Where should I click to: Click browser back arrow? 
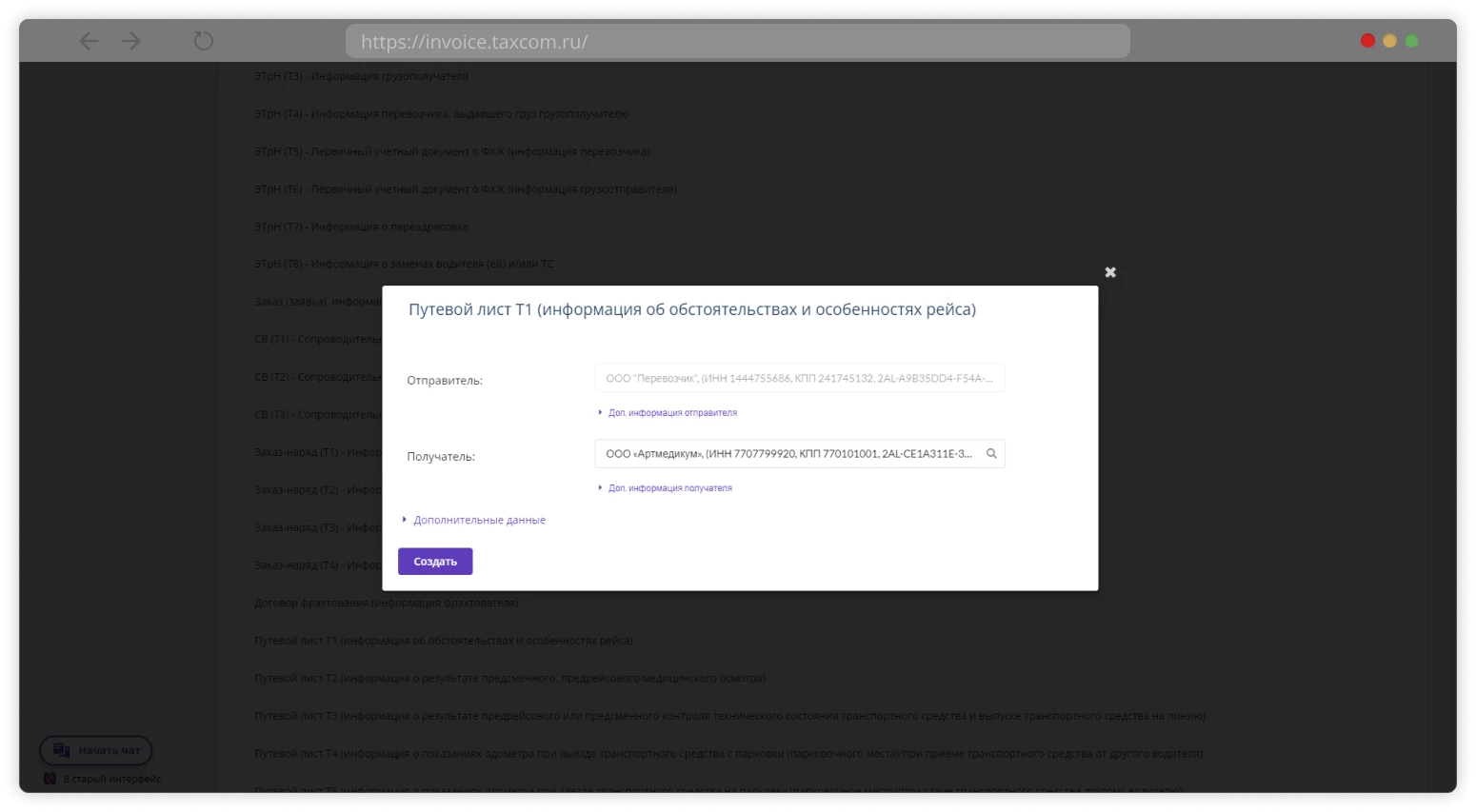tap(89, 41)
